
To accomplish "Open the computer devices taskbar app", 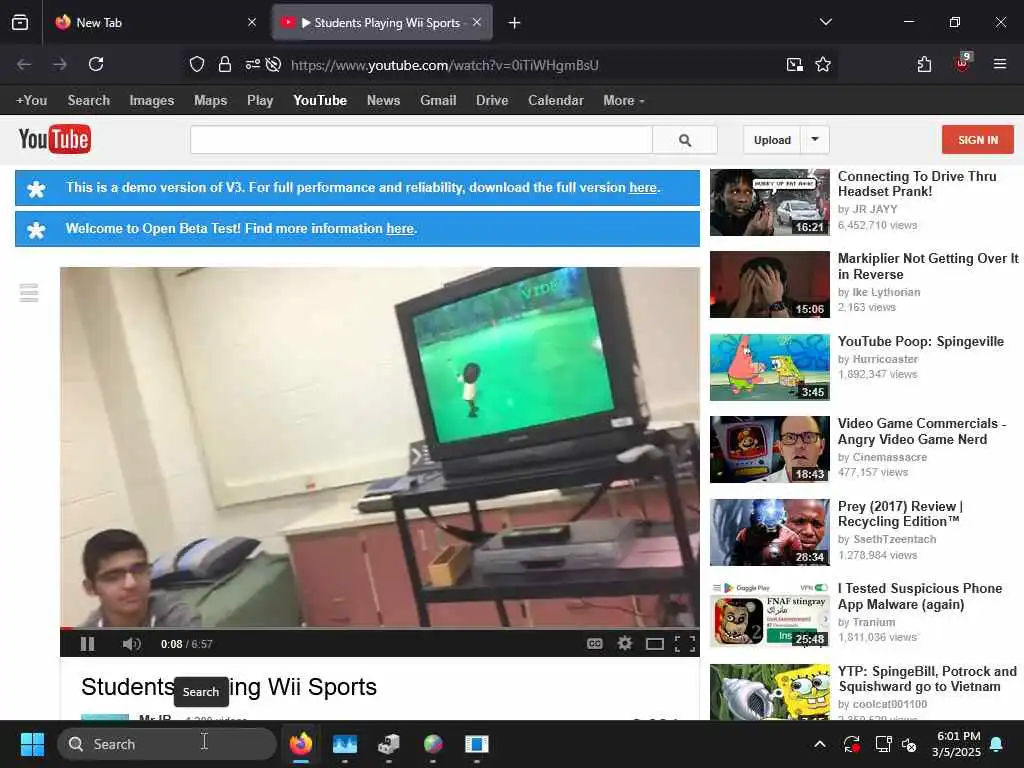I will pos(389,744).
